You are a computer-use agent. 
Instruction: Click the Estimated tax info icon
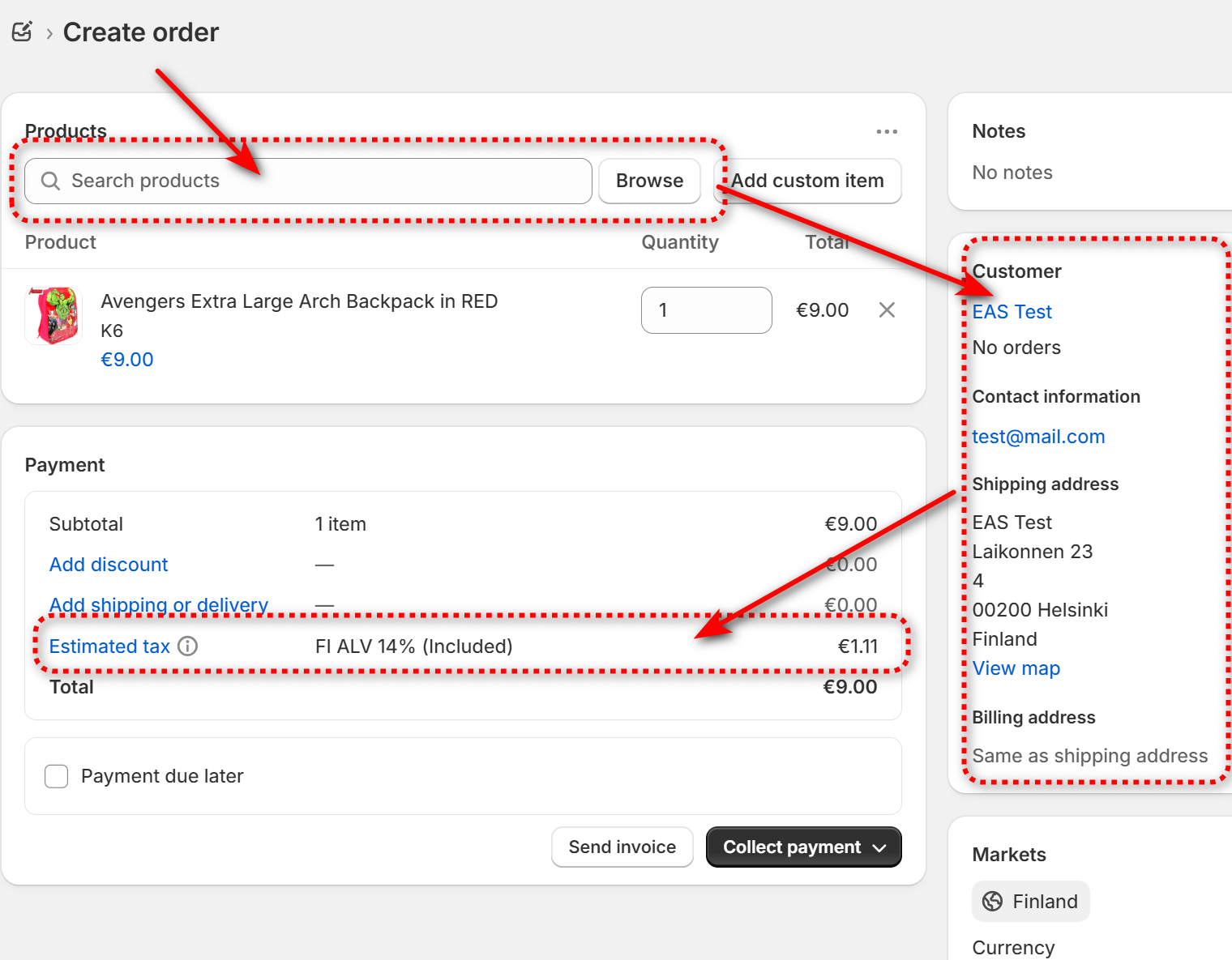188,646
